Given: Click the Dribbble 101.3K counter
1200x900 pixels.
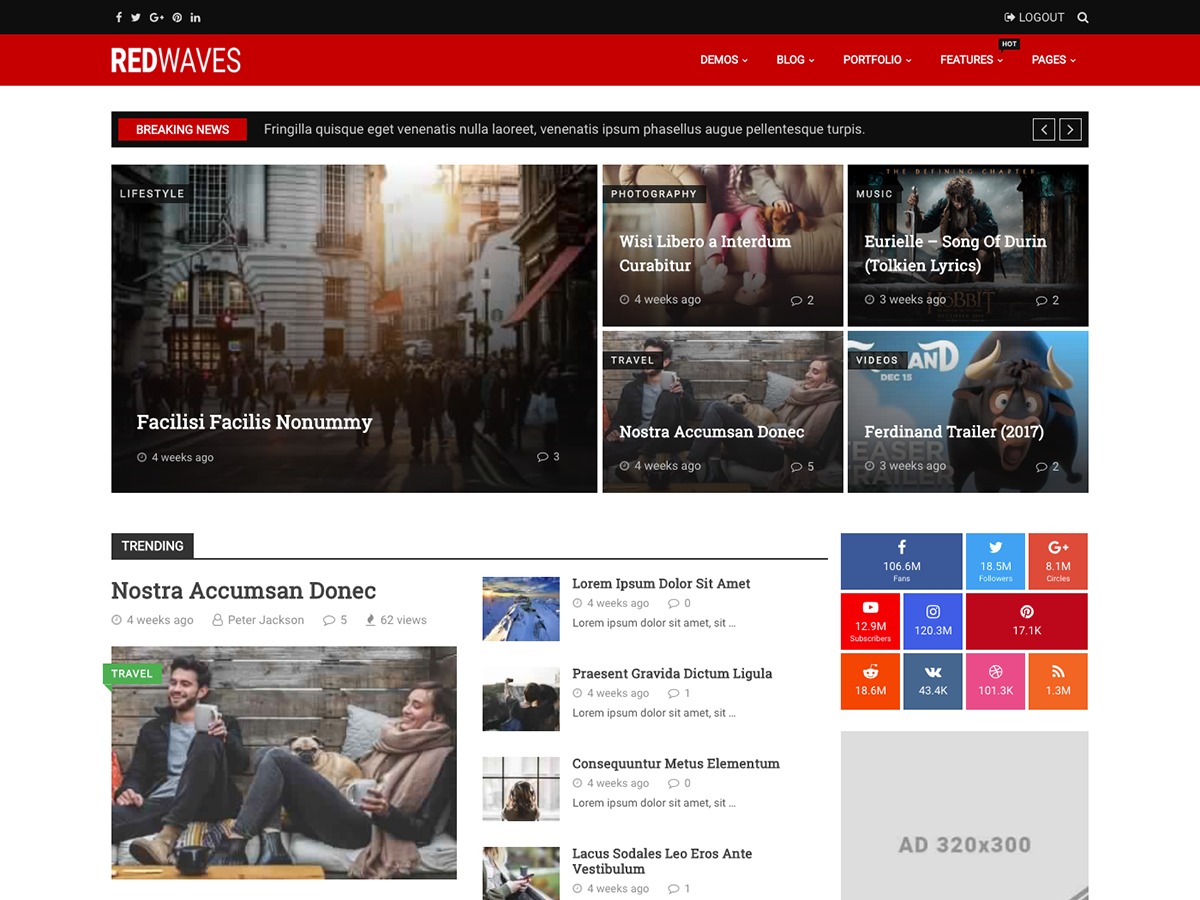Looking at the screenshot, I should [x=995, y=681].
